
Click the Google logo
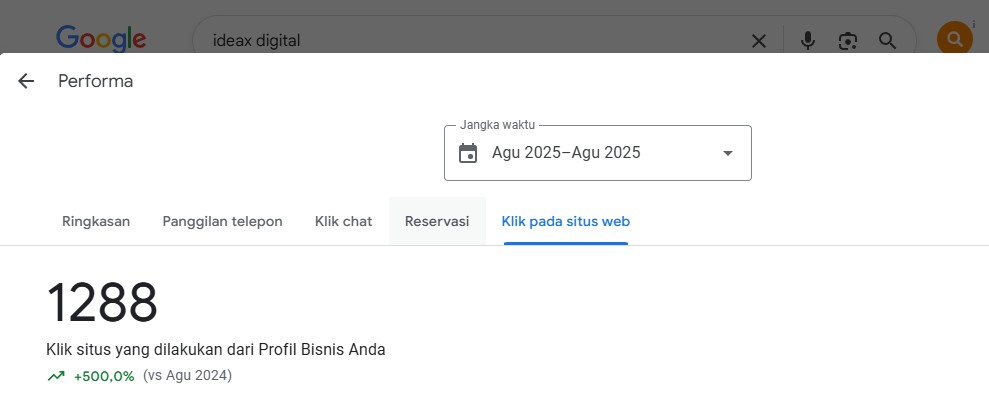(x=101, y=39)
